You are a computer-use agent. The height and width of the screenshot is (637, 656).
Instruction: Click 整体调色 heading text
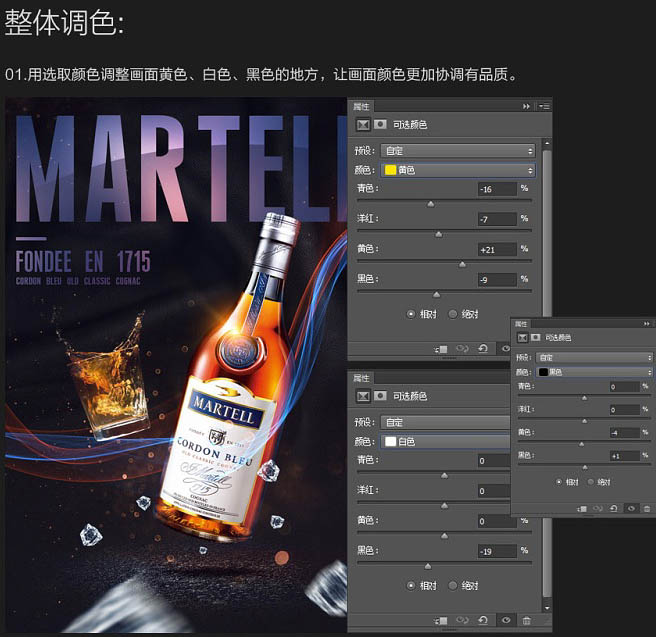[64, 23]
